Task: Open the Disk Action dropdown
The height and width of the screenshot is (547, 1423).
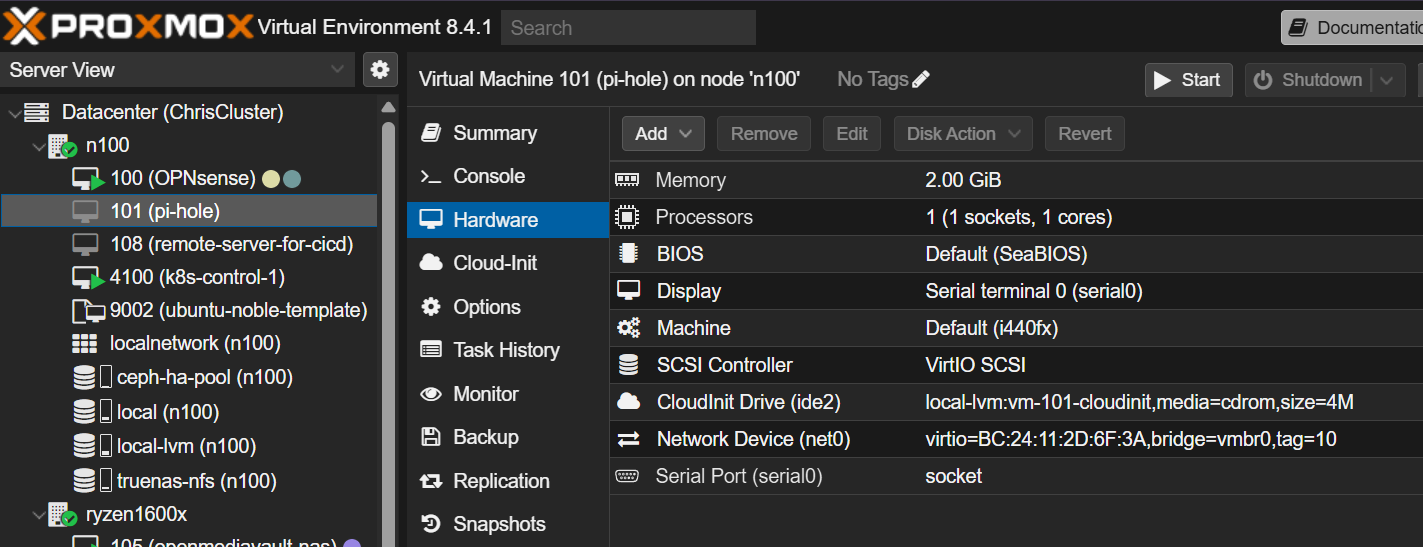Action: tap(963, 134)
